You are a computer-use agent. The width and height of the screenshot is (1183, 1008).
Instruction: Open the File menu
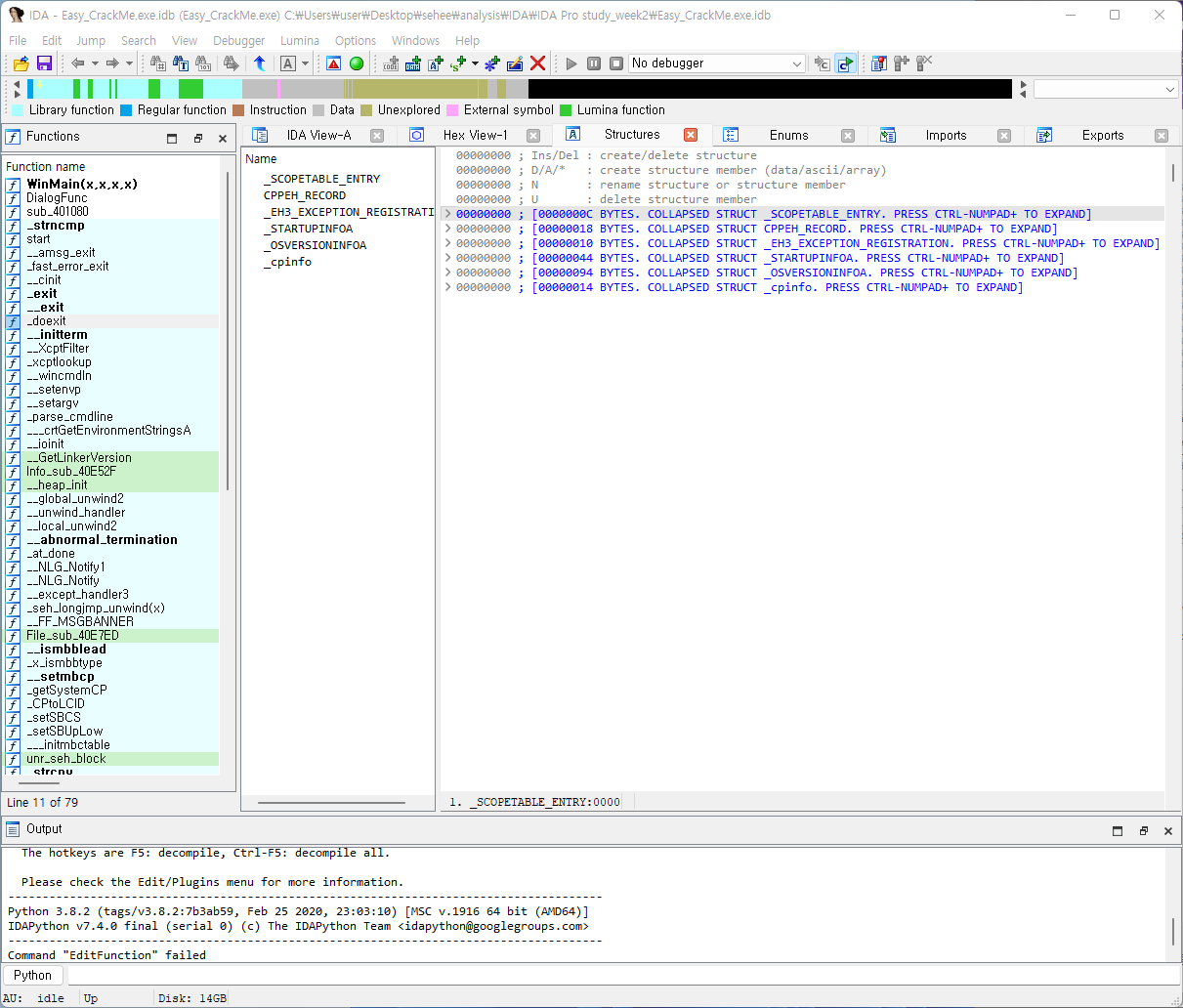click(18, 40)
